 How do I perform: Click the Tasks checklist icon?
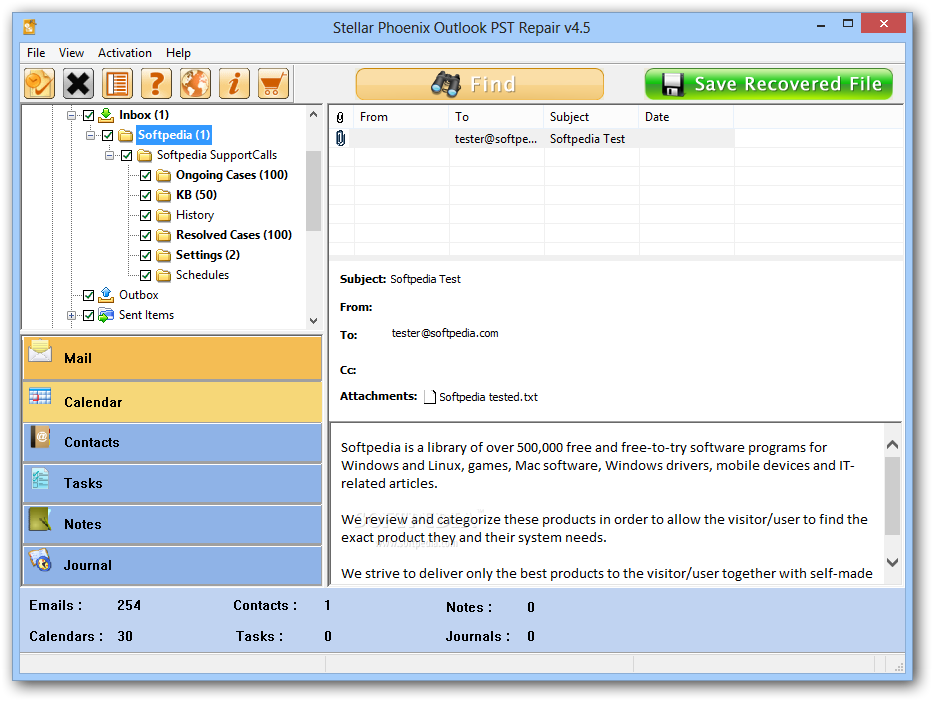40,479
